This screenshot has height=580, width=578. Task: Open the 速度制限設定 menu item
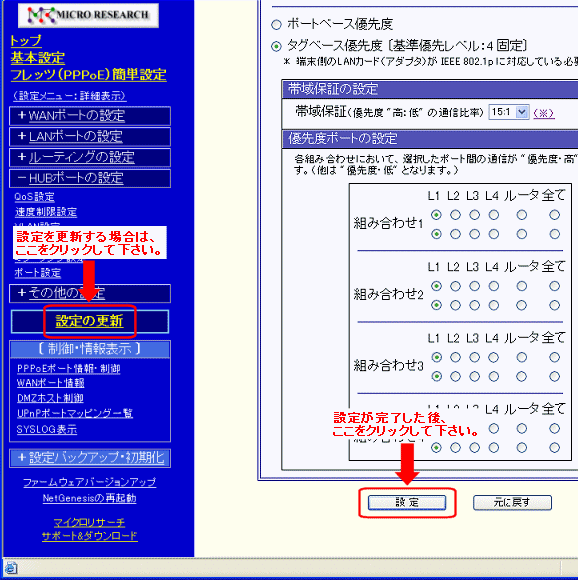point(46,212)
